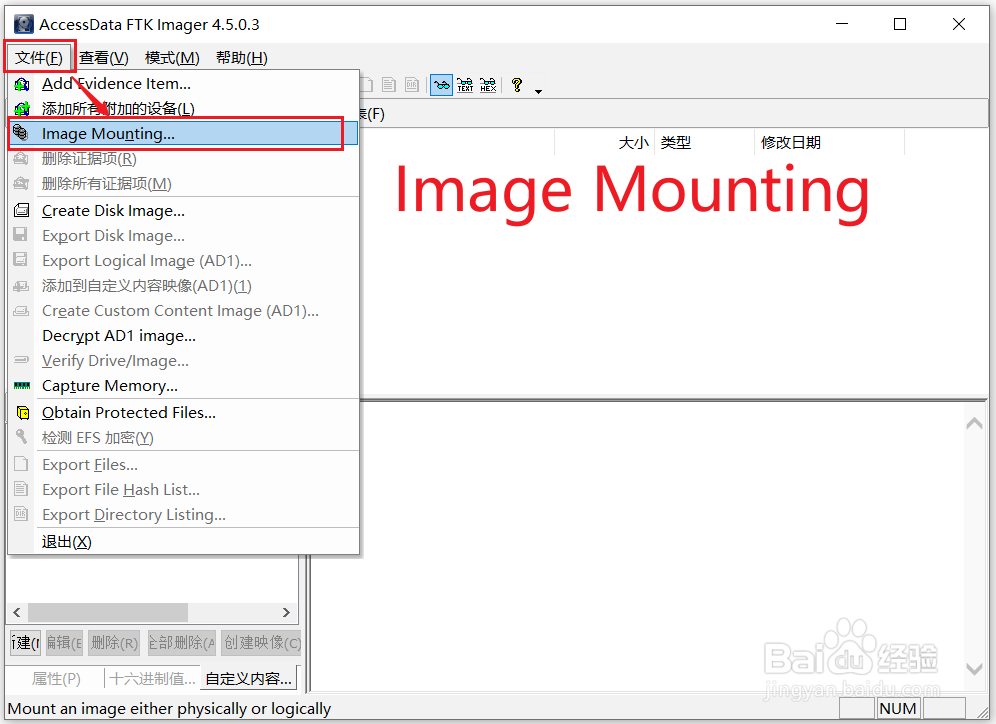Click the Export Logical Image icon
996x724 pixels.
[21, 260]
